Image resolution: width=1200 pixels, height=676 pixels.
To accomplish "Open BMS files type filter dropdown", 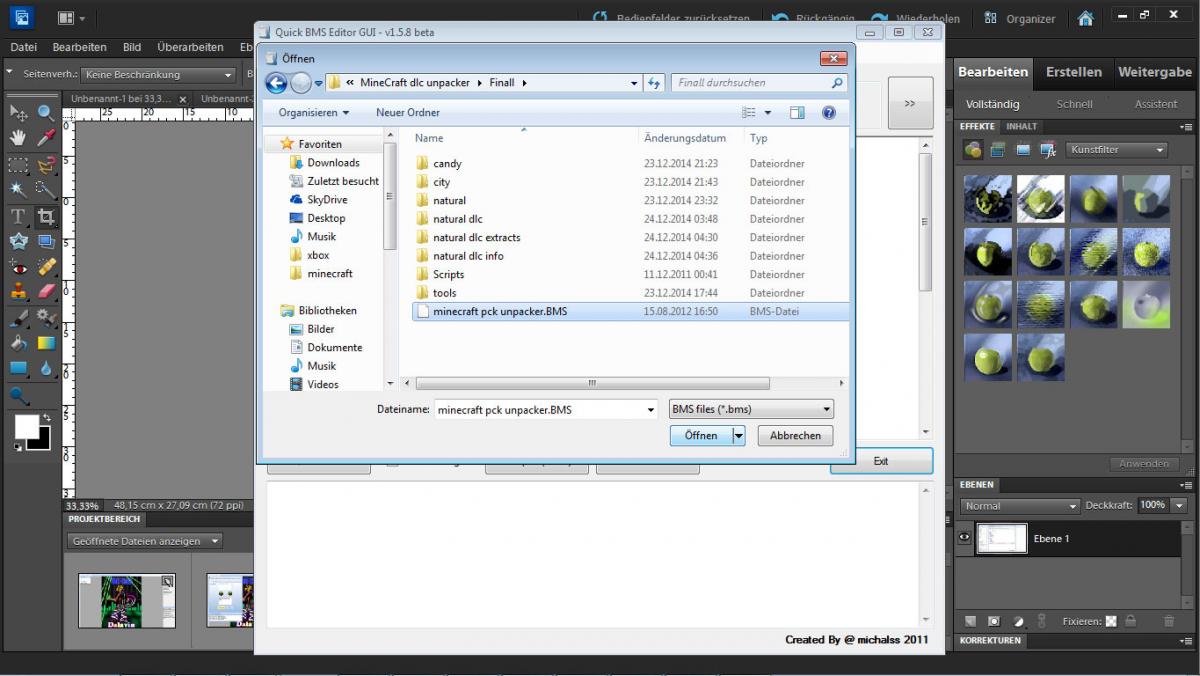I will (x=751, y=409).
